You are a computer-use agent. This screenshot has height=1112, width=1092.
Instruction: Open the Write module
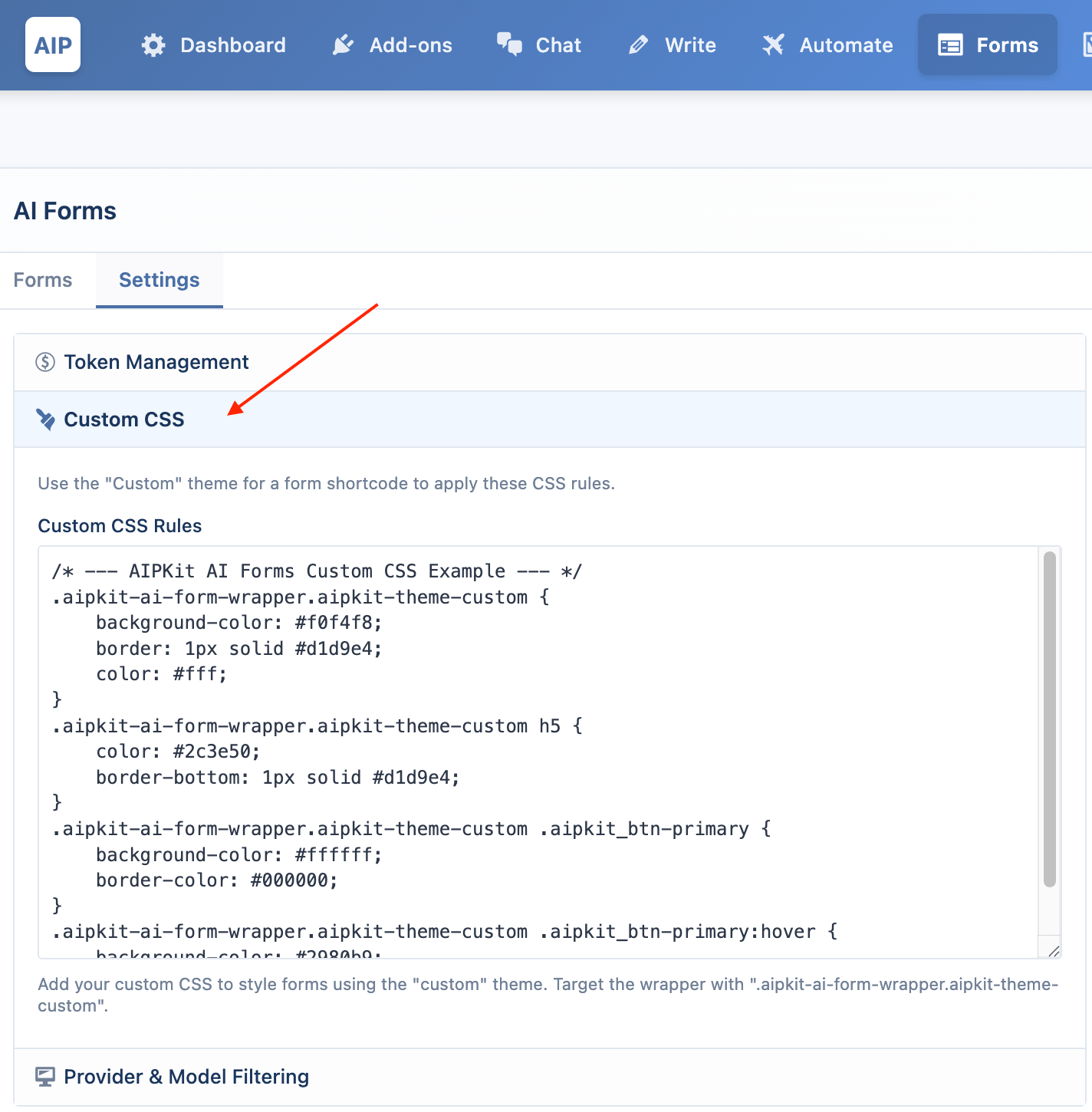click(672, 45)
